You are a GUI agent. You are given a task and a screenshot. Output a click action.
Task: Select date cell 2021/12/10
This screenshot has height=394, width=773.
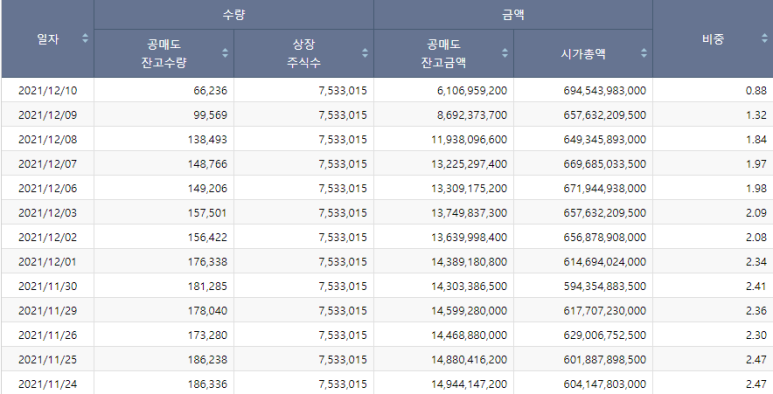[x=48, y=91]
